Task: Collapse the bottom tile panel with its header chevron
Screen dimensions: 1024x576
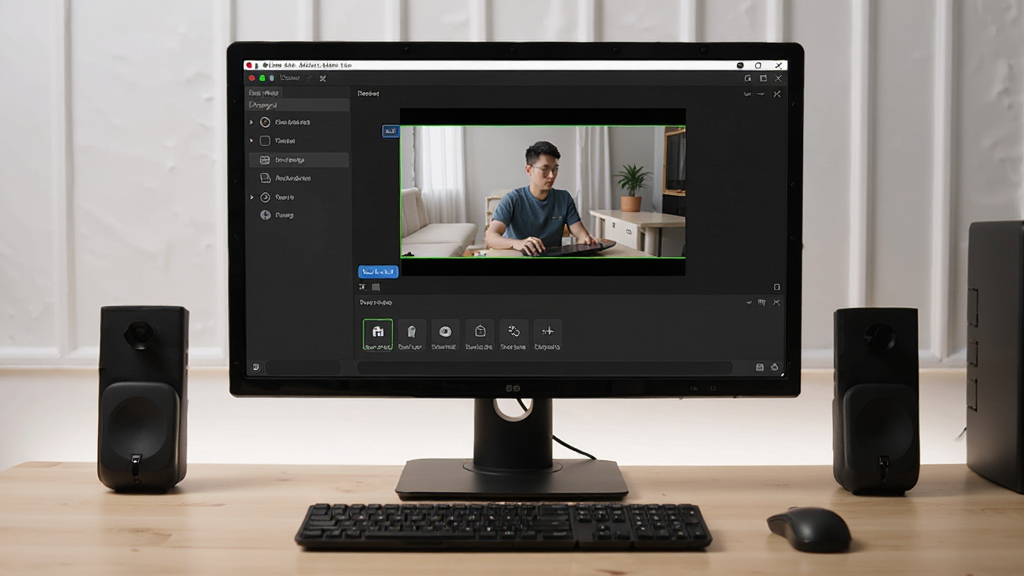Action: [x=748, y=302]
